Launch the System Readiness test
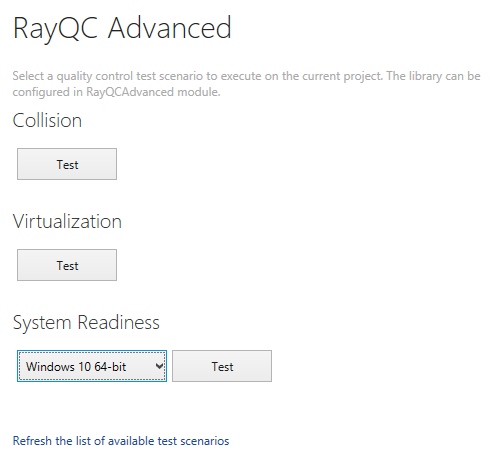The height and width of the screenshot is (454, 490). pyautogui.click(x=222, y=366)
